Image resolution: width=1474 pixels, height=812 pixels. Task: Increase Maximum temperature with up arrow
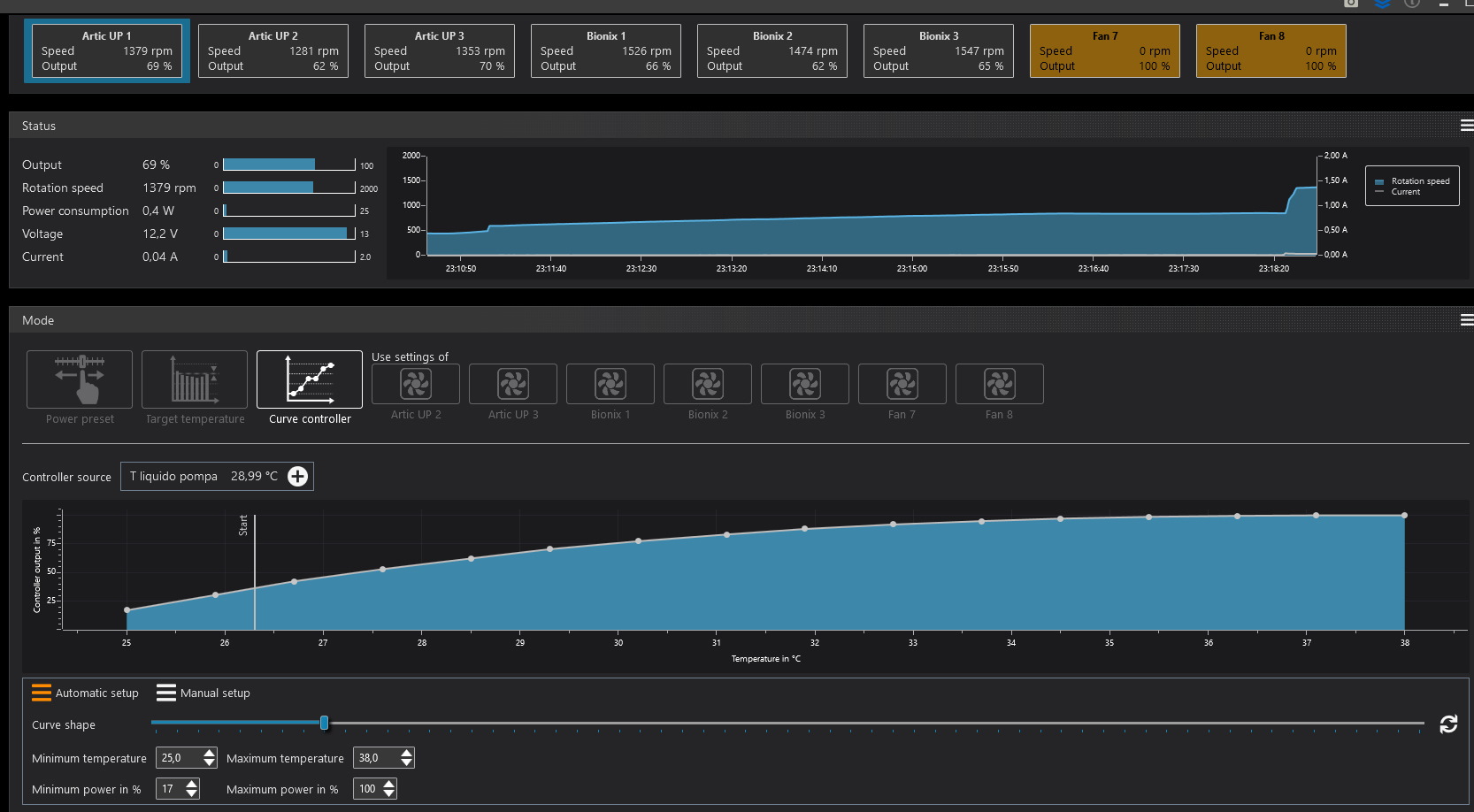point(406,753)
